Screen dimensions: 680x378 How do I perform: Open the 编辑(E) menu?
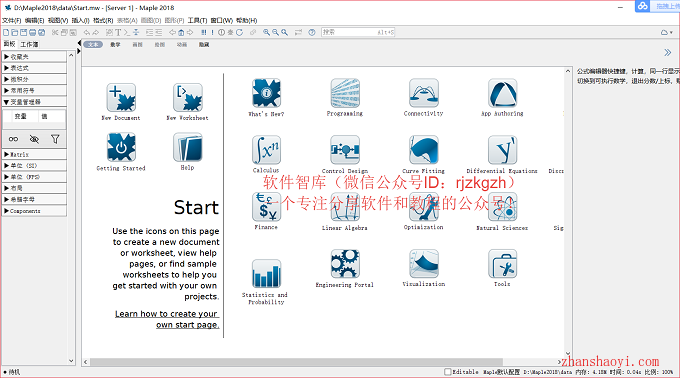pyautogui.click(x=34, y=20)
